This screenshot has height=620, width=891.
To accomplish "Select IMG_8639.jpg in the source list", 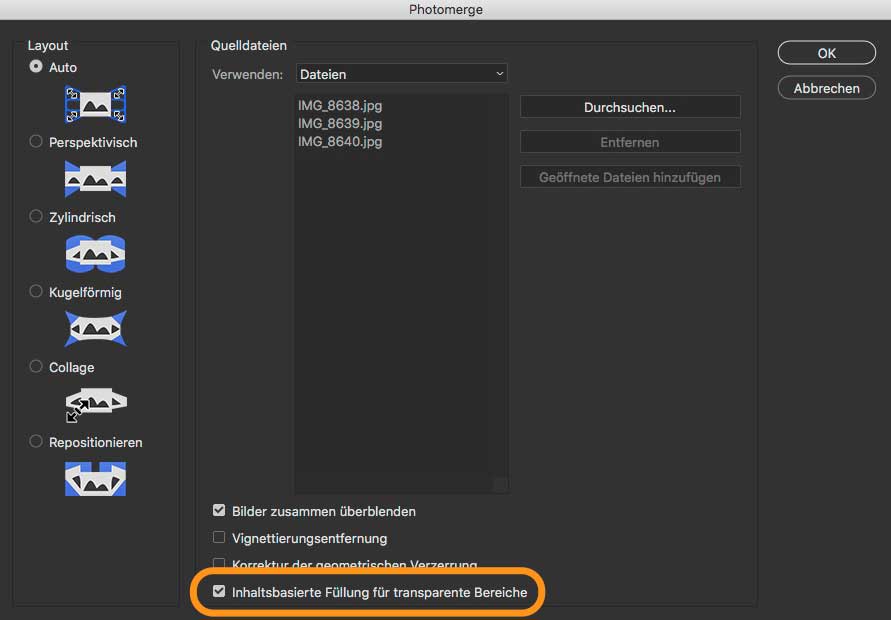I will pyautogui.click(x=340, y=123).
